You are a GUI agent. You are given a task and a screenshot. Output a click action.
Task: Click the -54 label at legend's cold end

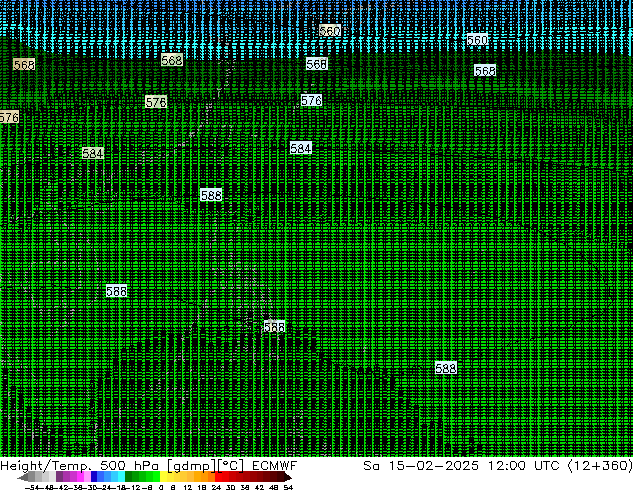32,487
